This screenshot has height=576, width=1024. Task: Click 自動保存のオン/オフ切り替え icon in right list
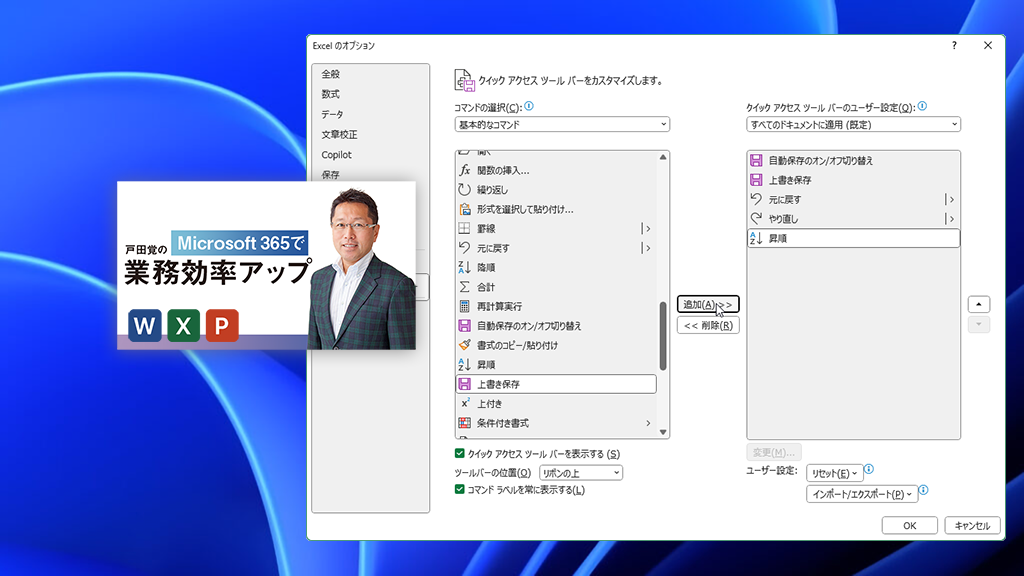(x=756, y=161)
